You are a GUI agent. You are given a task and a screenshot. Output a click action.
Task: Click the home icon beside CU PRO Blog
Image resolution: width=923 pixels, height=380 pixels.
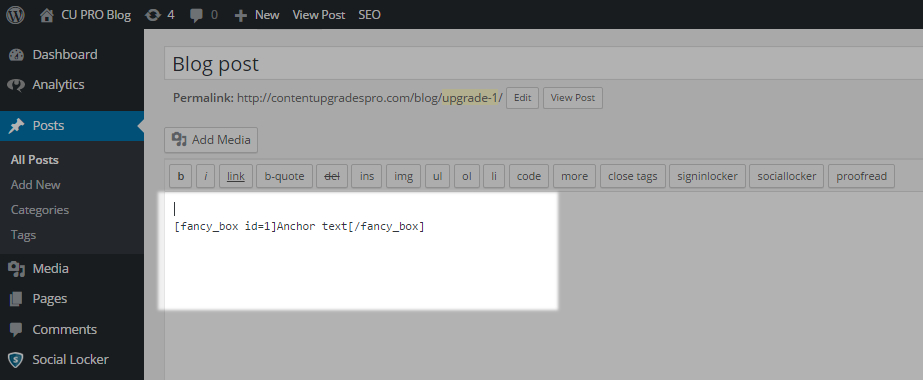coord(47,15)
